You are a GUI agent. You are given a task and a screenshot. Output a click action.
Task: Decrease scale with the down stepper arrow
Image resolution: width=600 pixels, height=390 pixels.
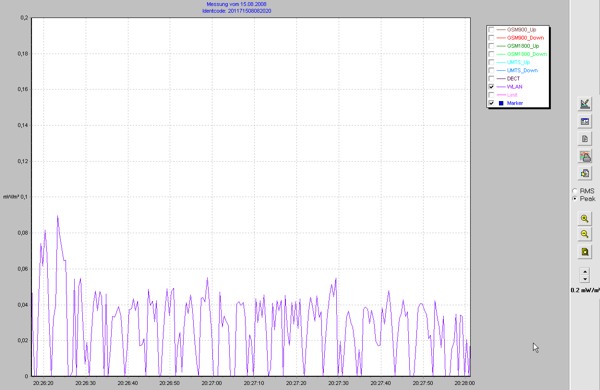(x=585, y=279)
